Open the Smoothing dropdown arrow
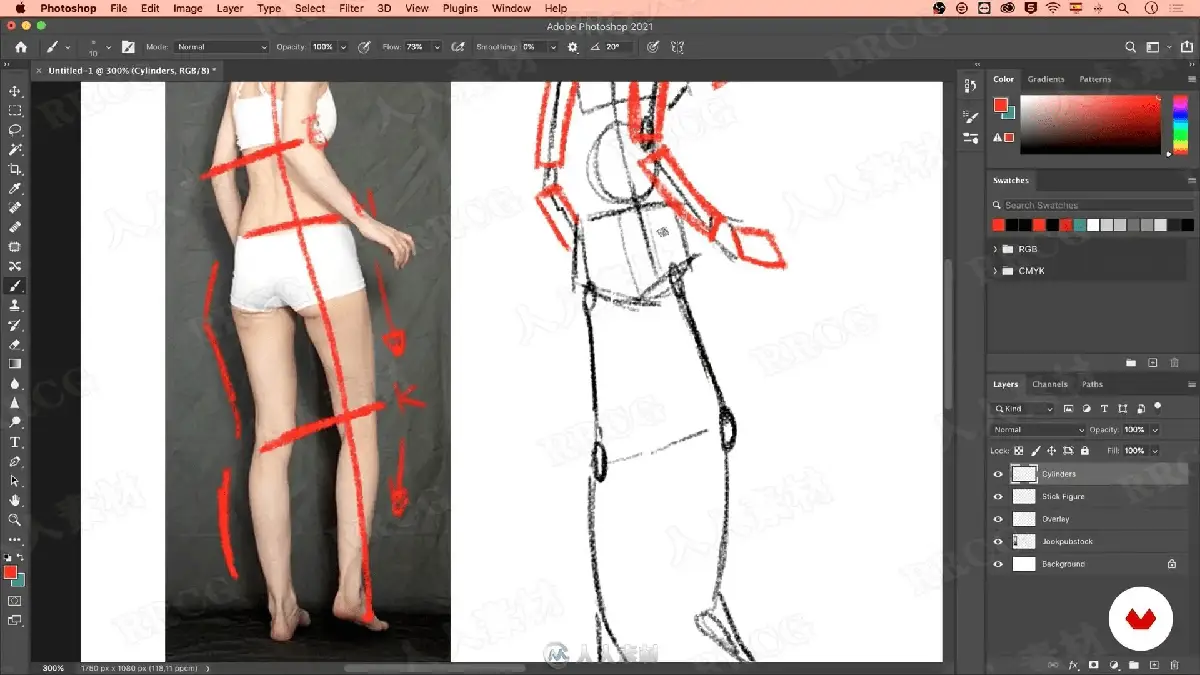Viewport: 1200px width, 675px height. pos(552,47)
